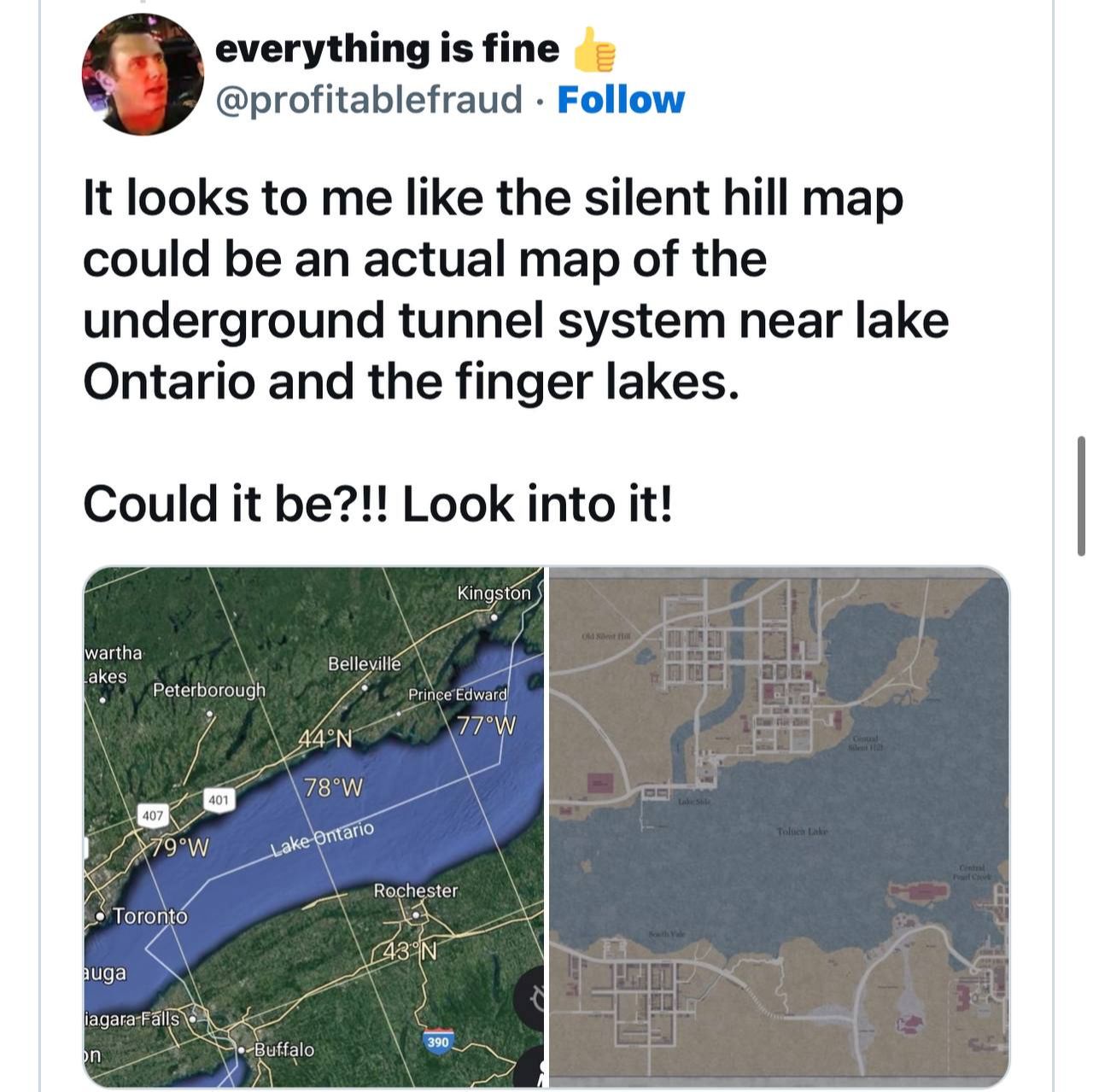Click the partially hidden compass button on the map

point(531,996)
